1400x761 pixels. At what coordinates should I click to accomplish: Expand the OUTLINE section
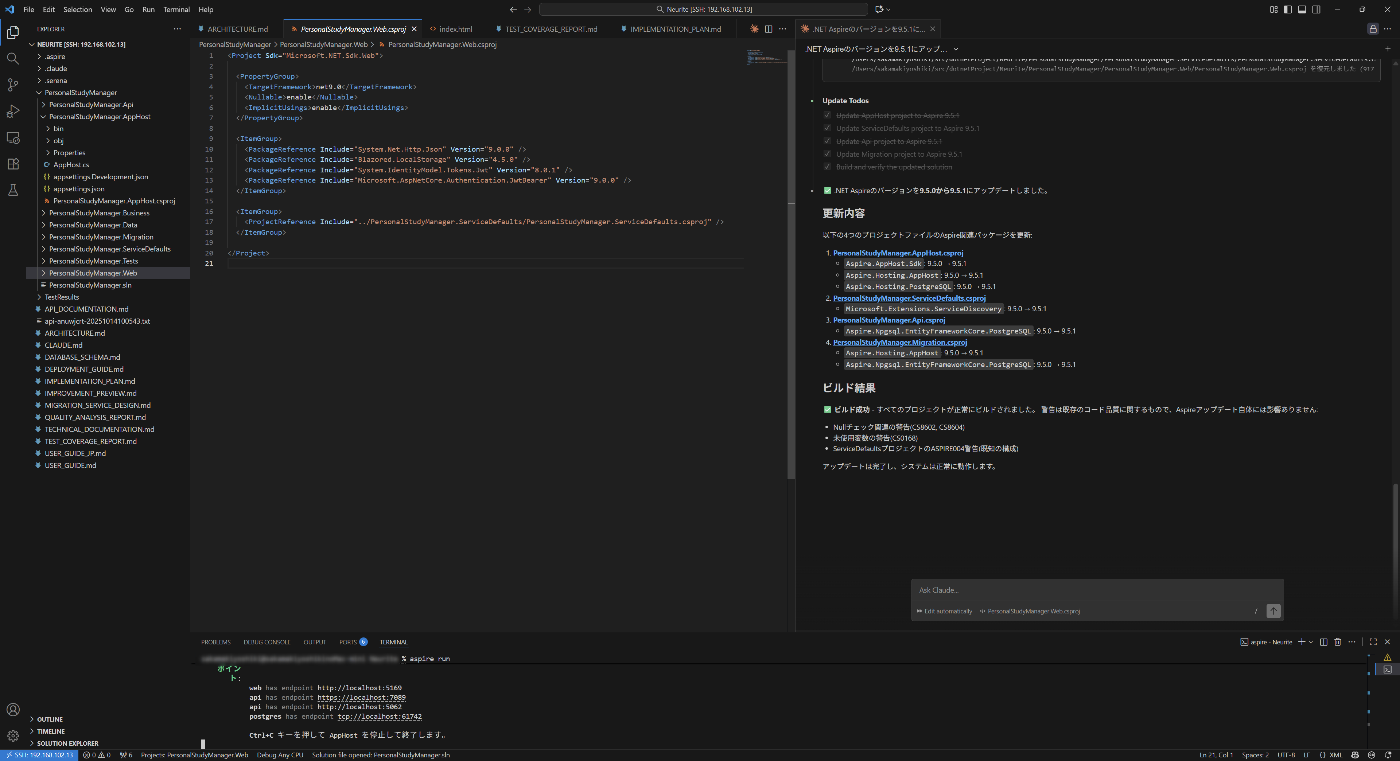tap(50, 719)
